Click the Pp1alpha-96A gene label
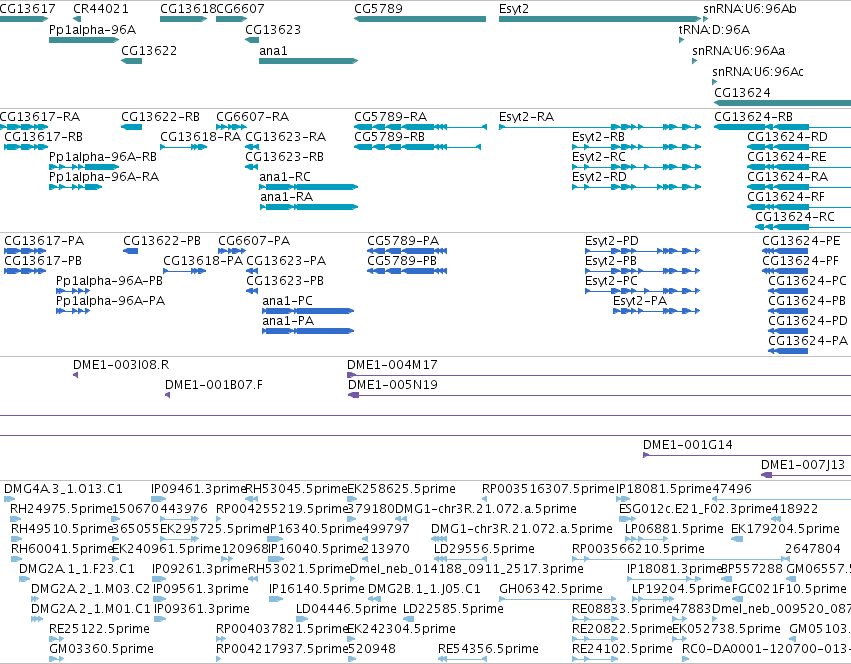Viewport: 851px width, 664px height. pos(92,29)
